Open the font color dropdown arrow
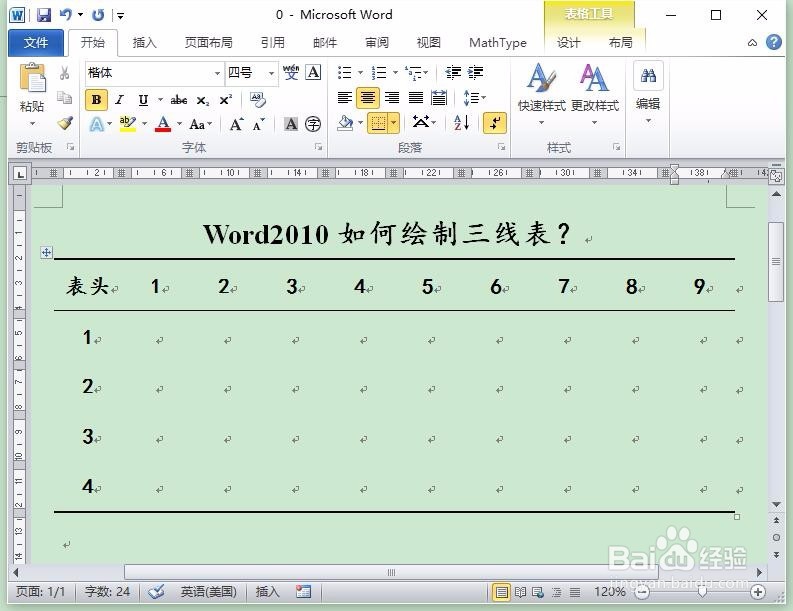Image resolution: width=793 pixels, height=611 pixels. coord(179,123)
